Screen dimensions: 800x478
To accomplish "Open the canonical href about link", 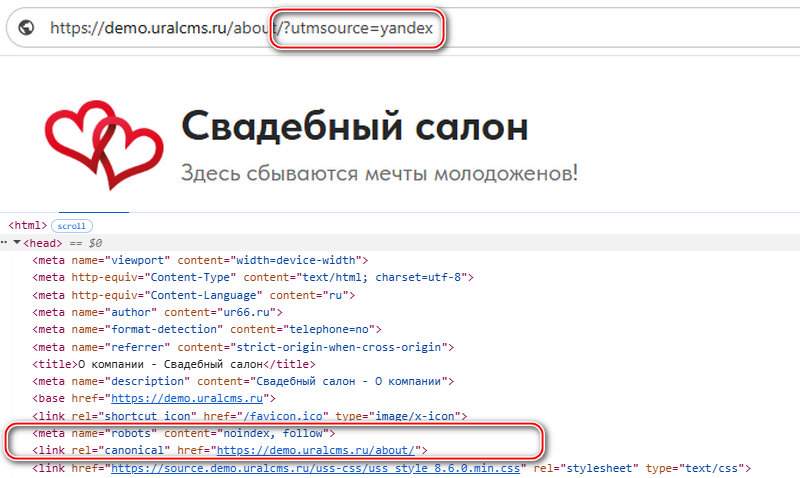I will pyautogui.click(x=316, y=450).
